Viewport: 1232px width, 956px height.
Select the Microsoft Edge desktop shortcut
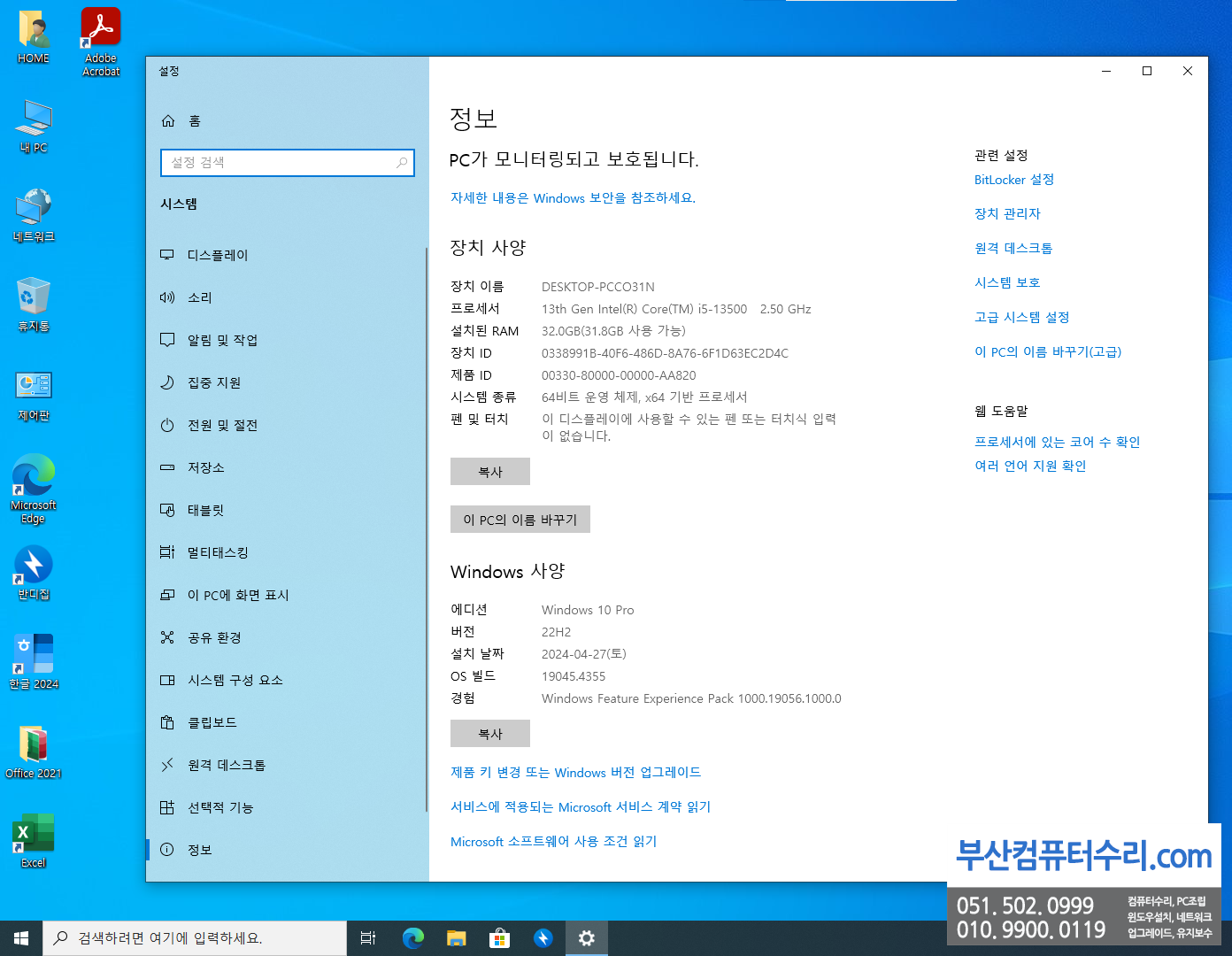coord(34,489)
